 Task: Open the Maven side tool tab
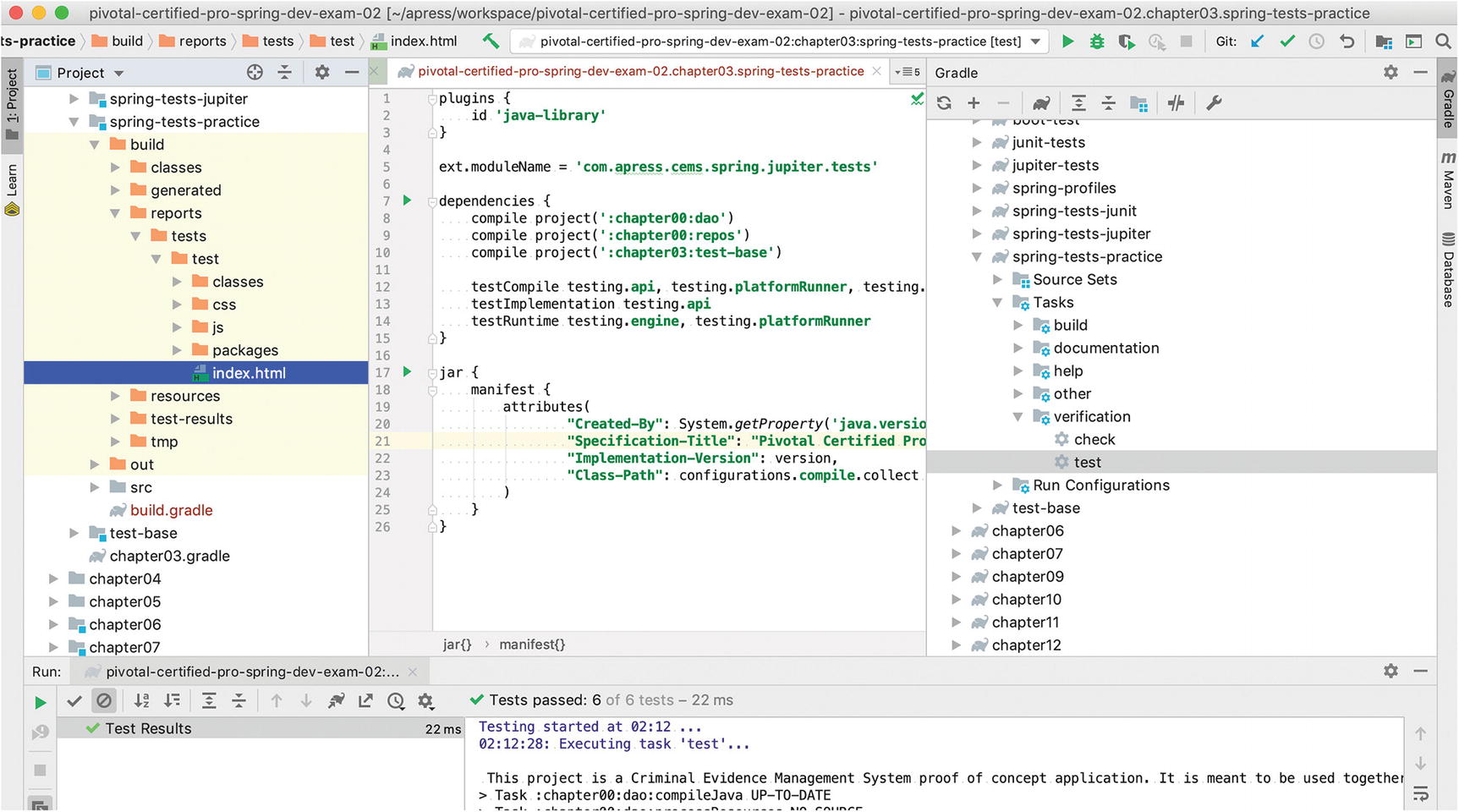pos(1448,180)
